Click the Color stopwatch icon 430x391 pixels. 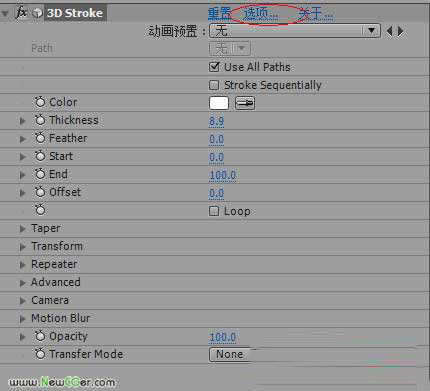[40, 102]
